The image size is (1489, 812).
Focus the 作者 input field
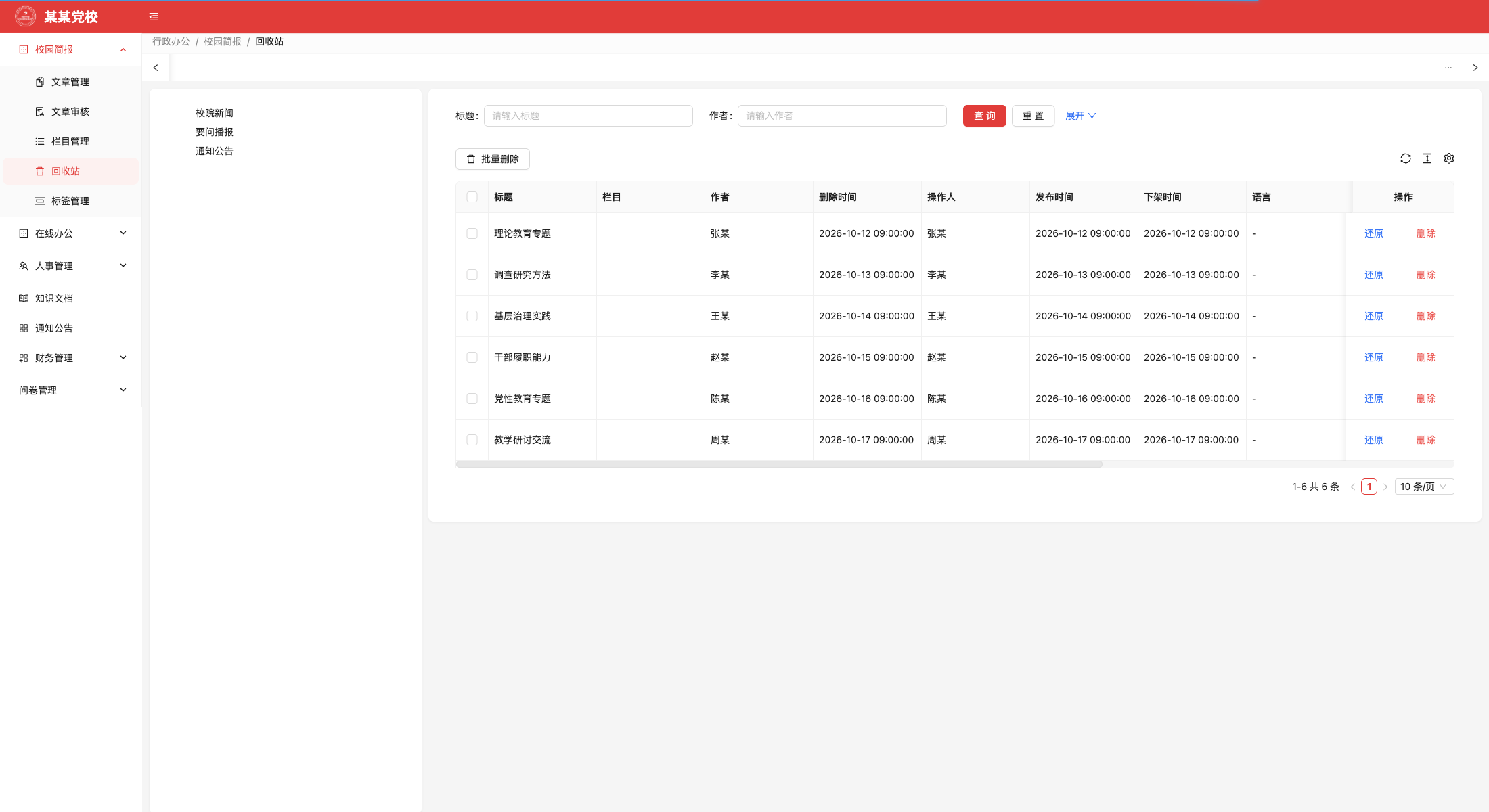[842, 116]
